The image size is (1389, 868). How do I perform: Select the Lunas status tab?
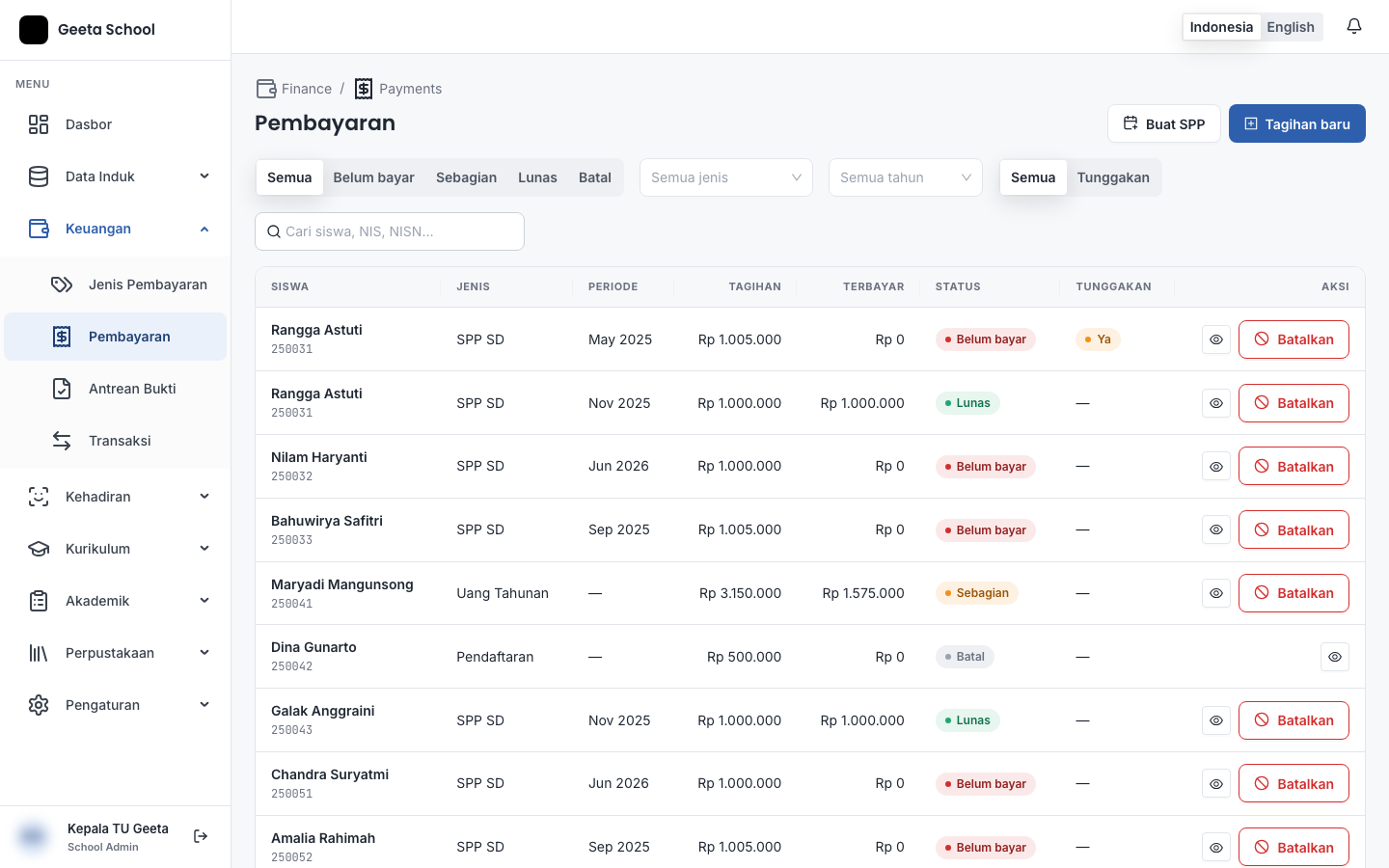point(537,177)
